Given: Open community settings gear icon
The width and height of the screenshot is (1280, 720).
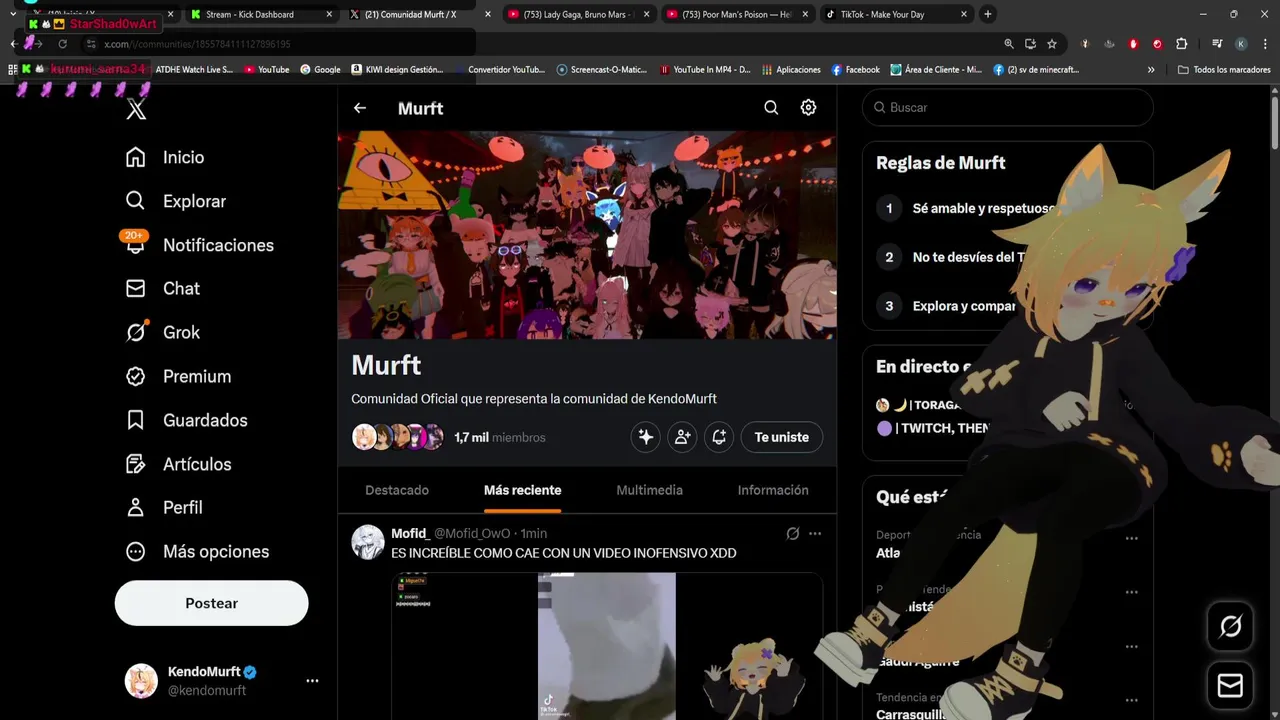Looking at the screenshot, I should pos(808,108).
